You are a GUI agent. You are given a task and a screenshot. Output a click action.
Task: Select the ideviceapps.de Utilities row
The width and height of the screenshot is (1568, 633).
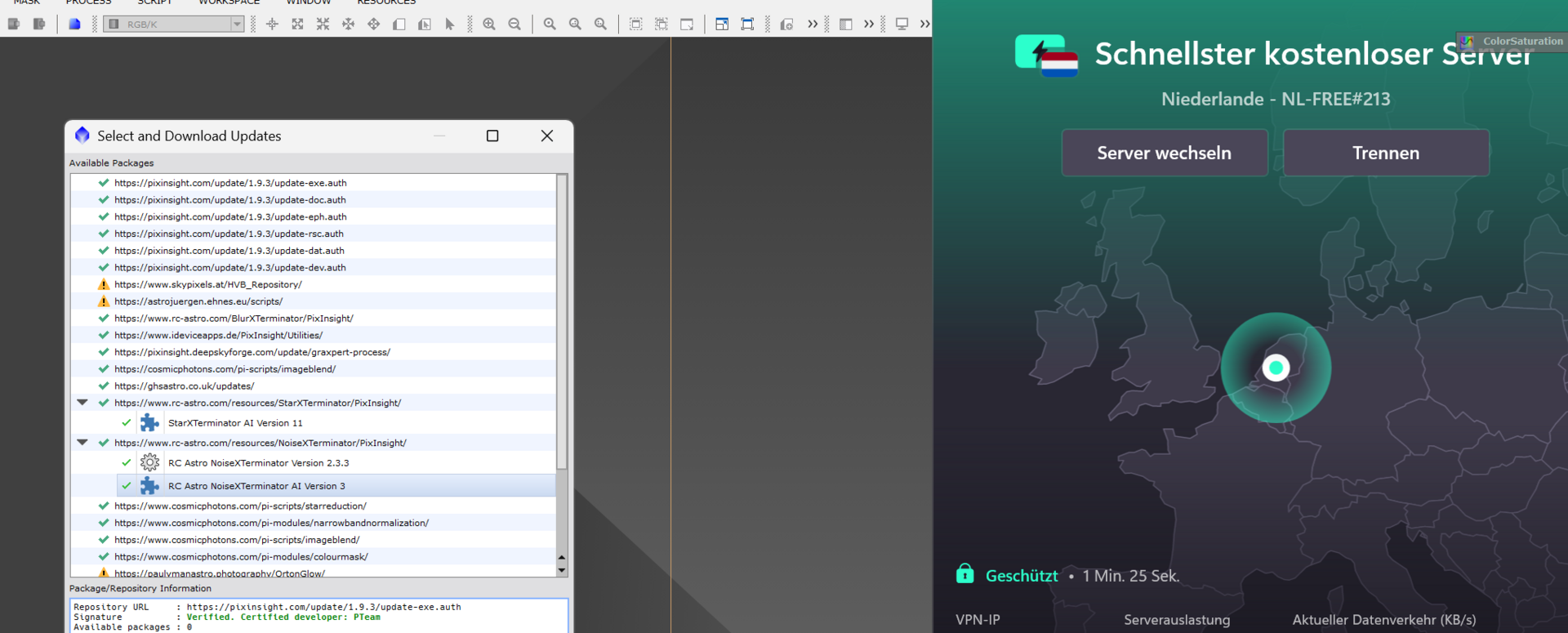pyautogui.click(x=313, y=335)
